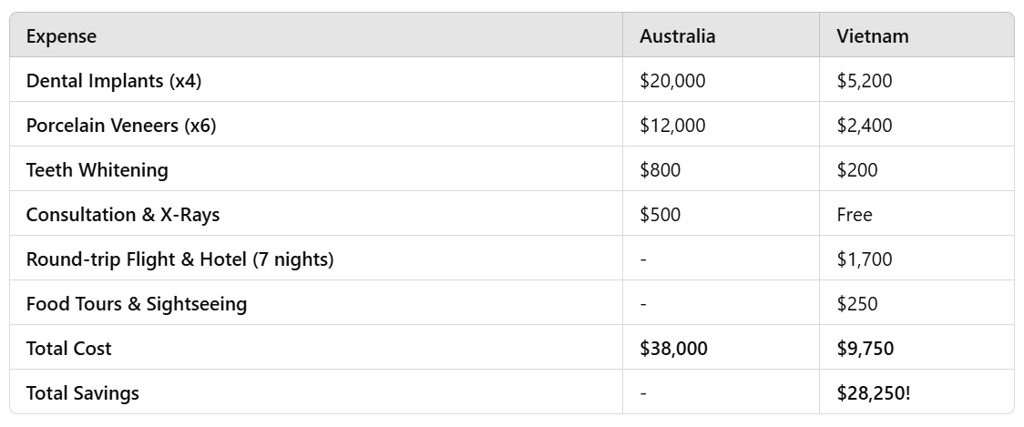This screenshot has height=427, width=1024.
Task: Click the Expense column header
Action: [61, 37]
